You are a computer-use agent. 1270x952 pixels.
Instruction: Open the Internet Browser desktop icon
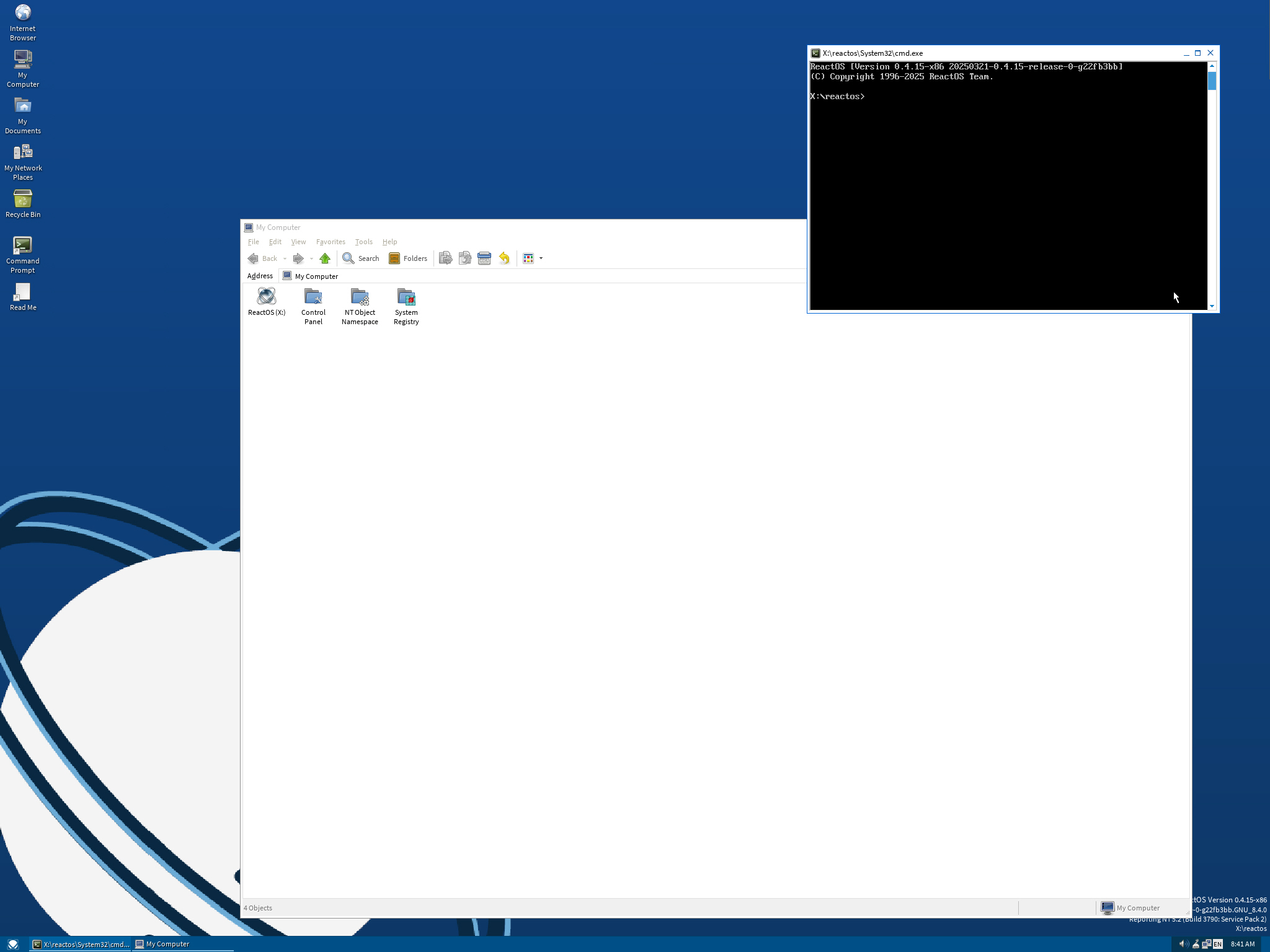22,12
